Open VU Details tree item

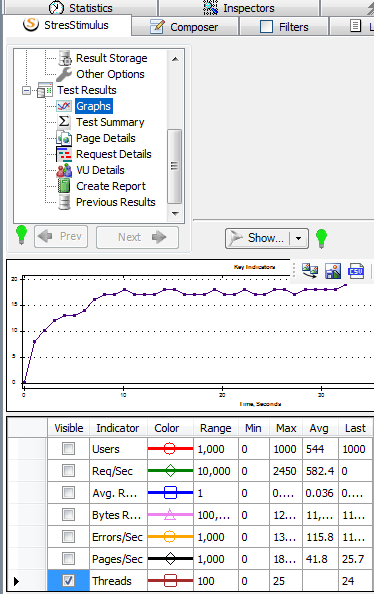100,170
